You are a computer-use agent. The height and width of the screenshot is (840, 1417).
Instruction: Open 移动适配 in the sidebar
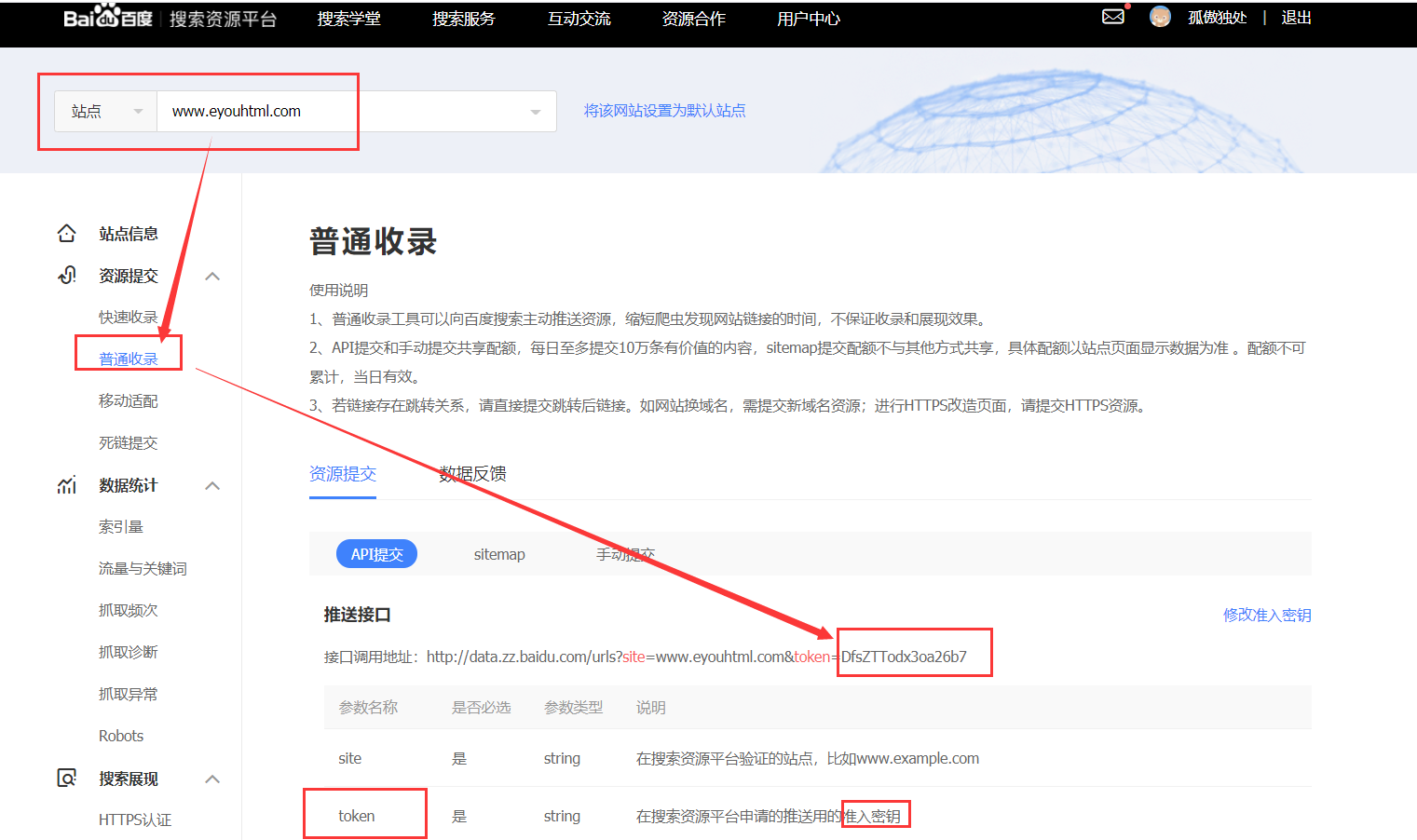129,400
